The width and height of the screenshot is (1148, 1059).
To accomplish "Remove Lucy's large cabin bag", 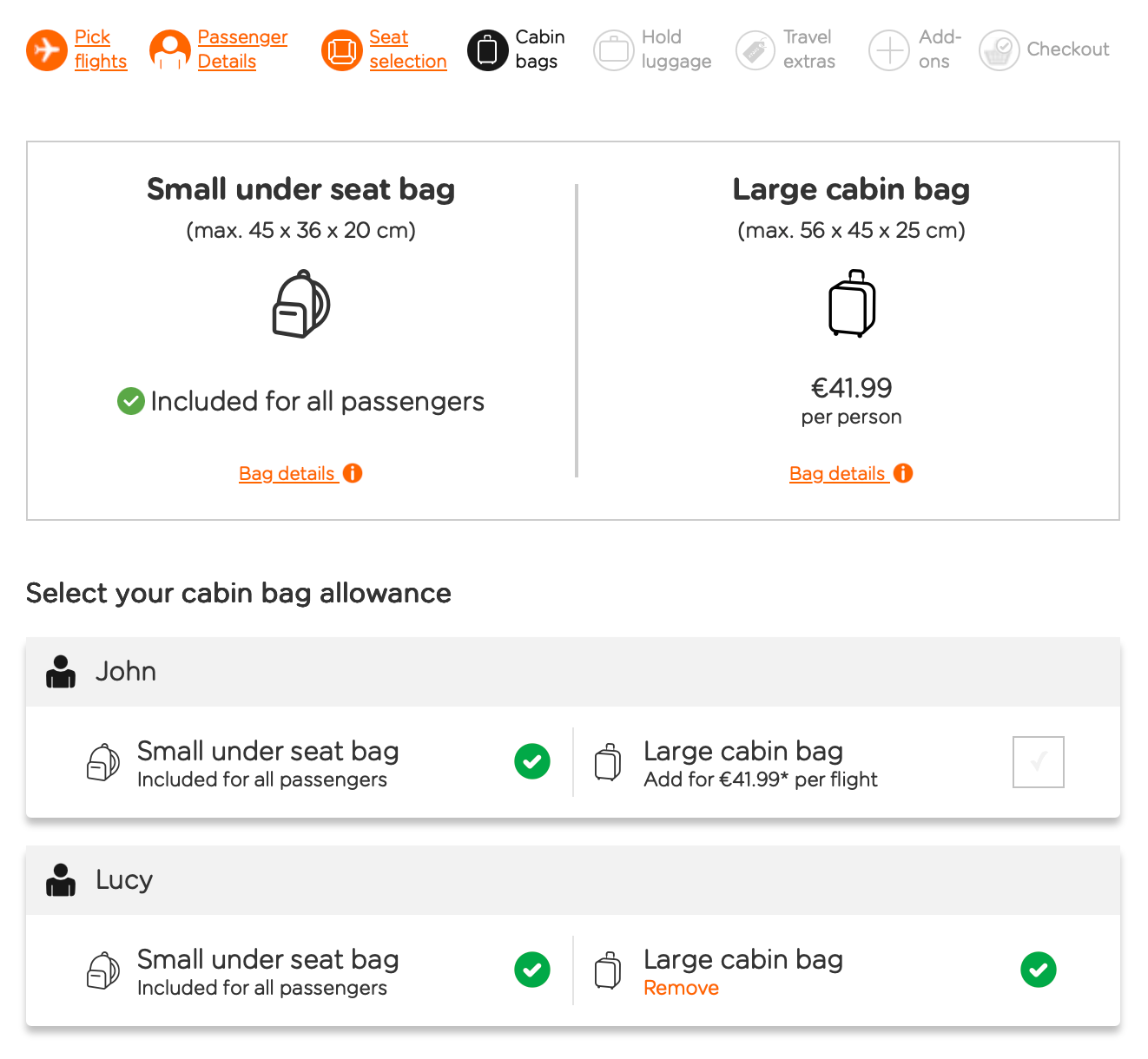I will 681,988.
